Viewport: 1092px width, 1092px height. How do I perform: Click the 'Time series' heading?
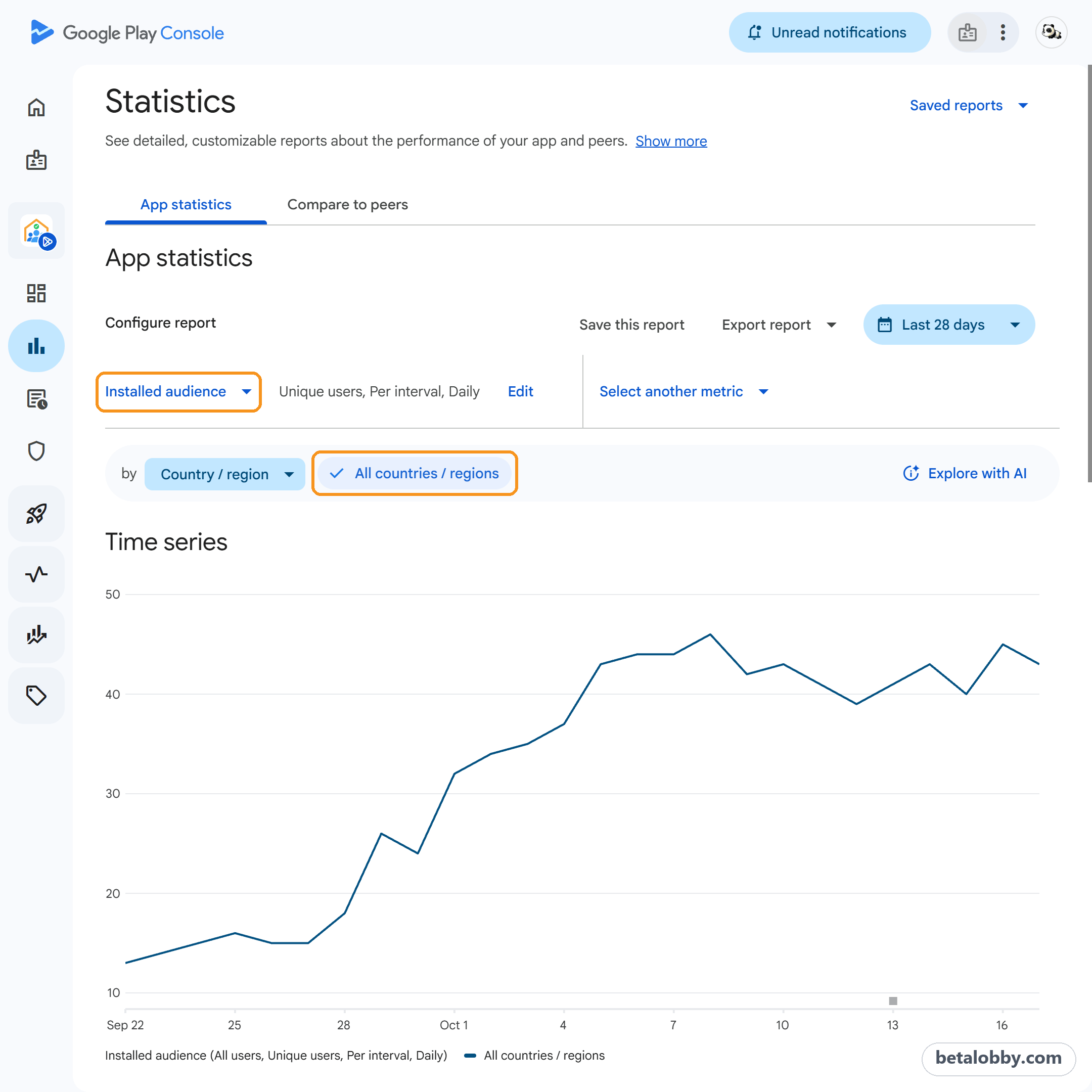coord(166,541)
